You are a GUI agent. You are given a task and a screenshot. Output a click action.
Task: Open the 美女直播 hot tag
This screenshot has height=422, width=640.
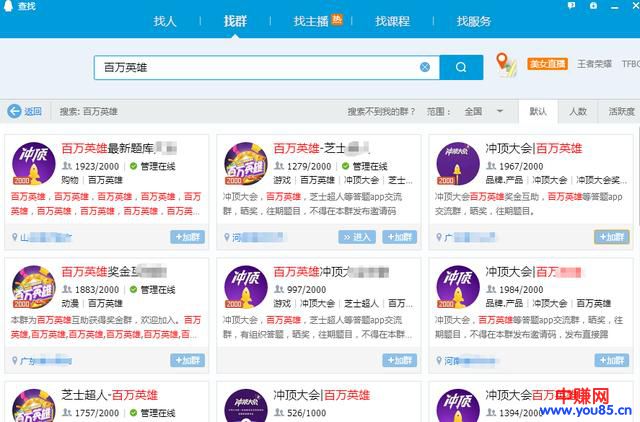tap(548, 64)
